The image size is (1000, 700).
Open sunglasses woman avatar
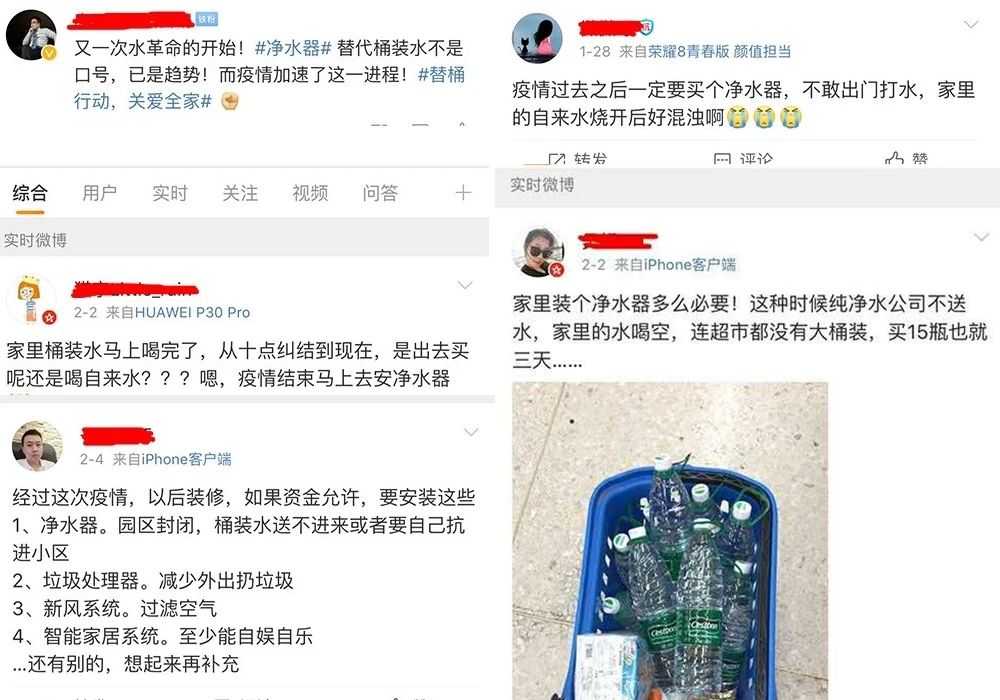coord(538,252)
